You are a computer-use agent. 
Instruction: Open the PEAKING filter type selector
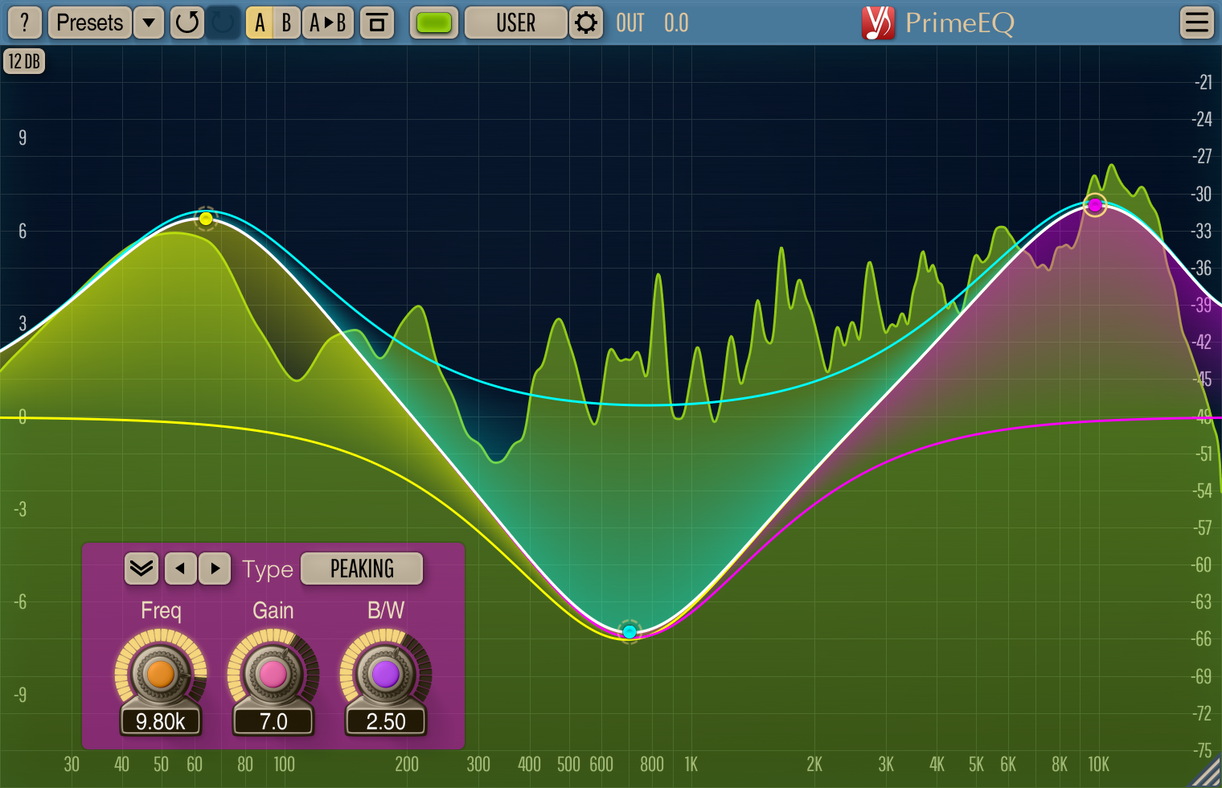pos(361,569)
